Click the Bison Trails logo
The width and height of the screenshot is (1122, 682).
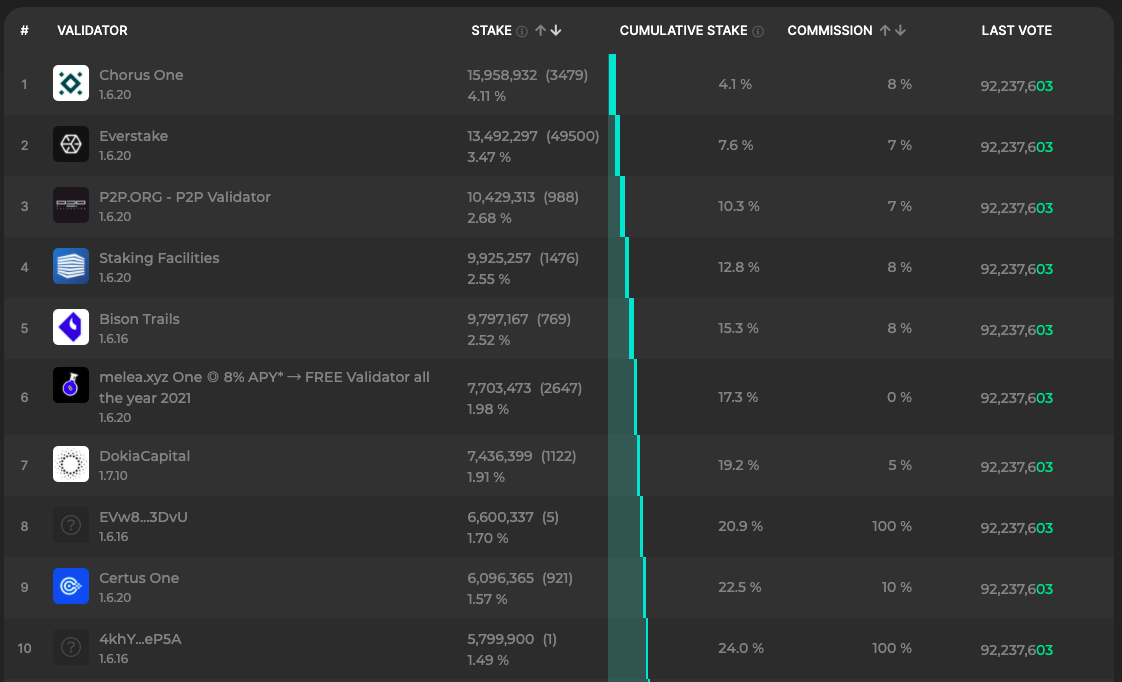click(x=71, y=327)
